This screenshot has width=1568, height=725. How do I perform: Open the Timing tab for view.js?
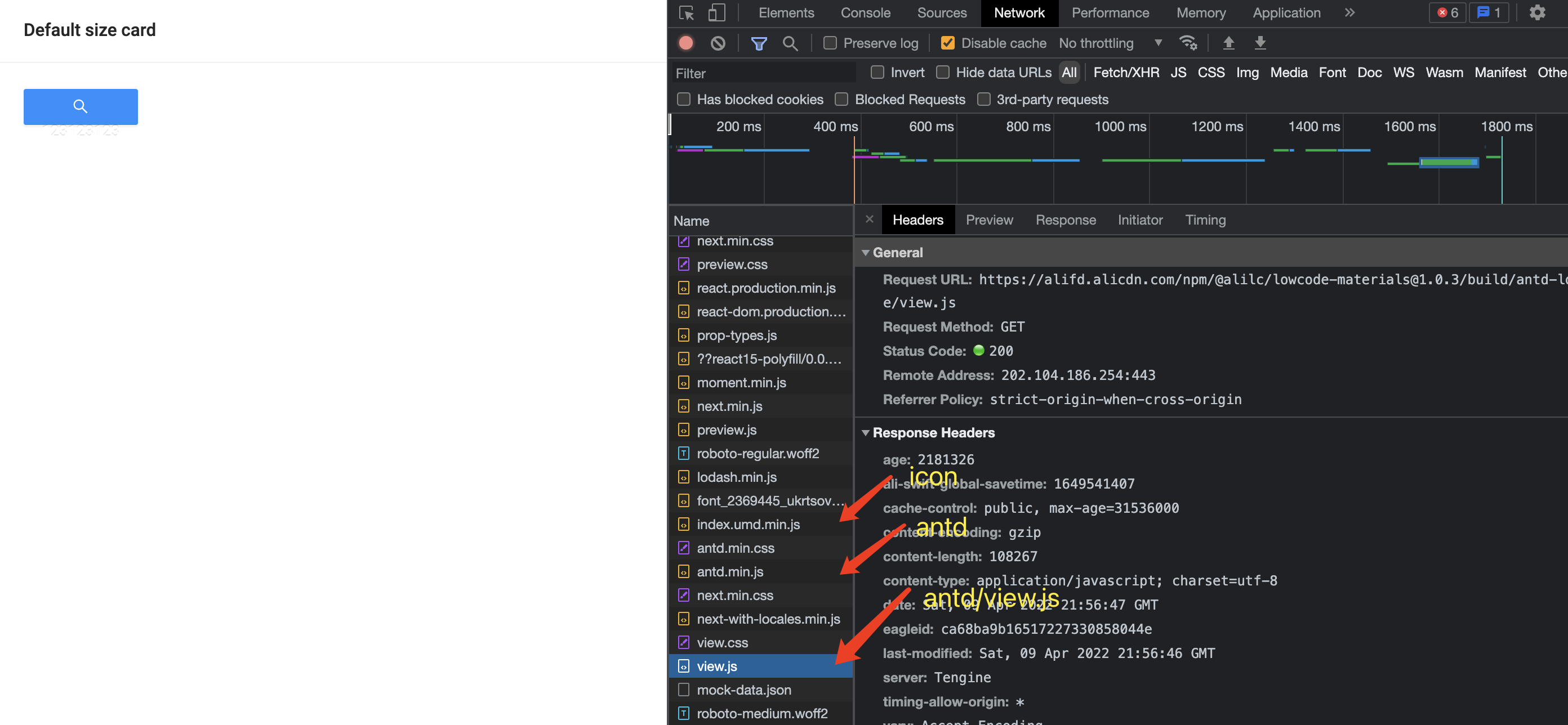coord(1205,220)
